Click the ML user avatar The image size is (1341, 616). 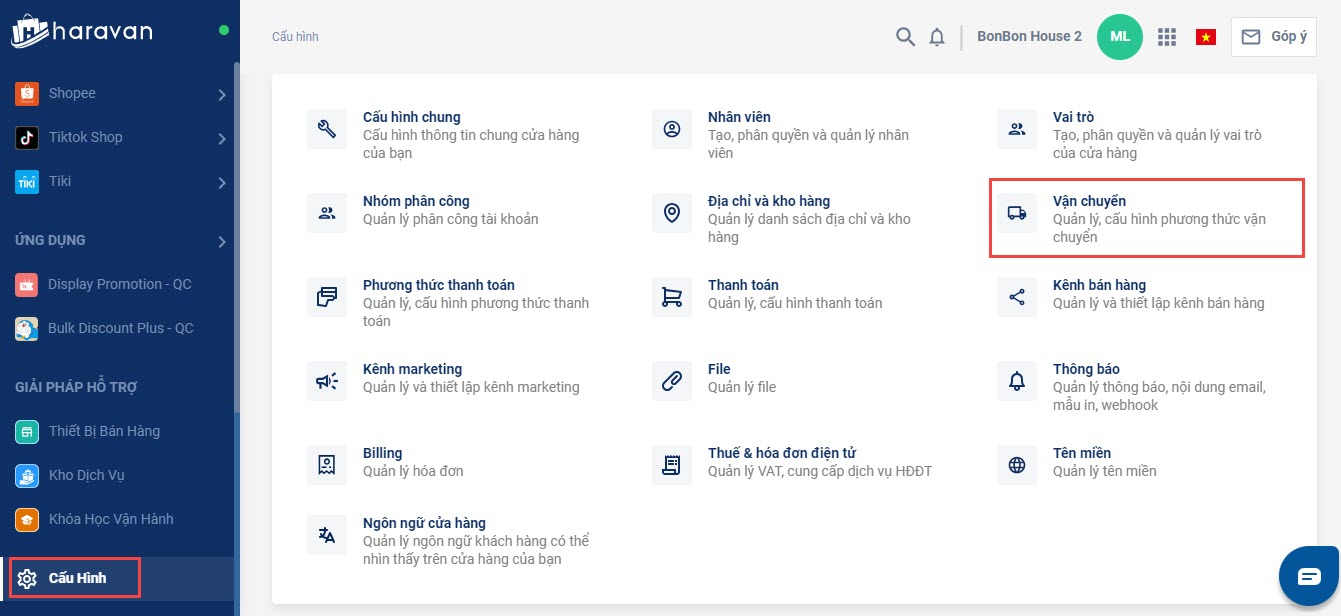(x=1119, y=37)
